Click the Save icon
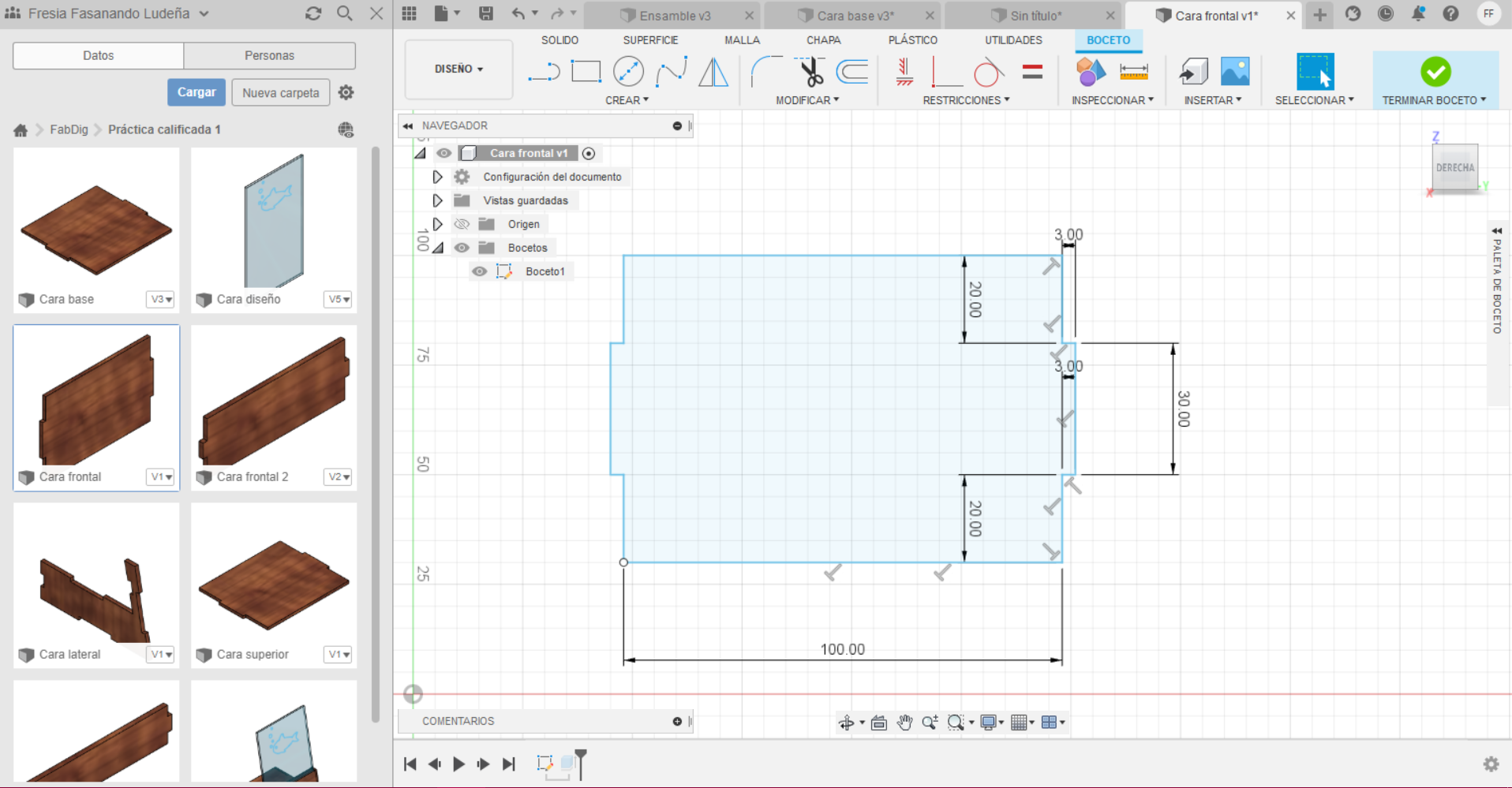 486,13
